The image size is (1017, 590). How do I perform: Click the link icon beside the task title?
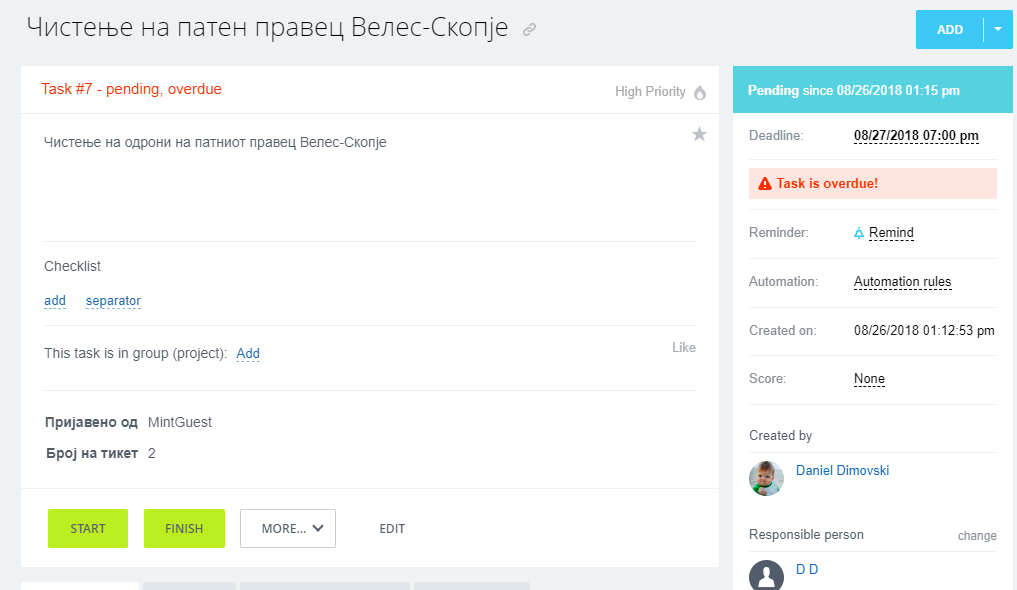pyautogui.click(x=529, y=30)
